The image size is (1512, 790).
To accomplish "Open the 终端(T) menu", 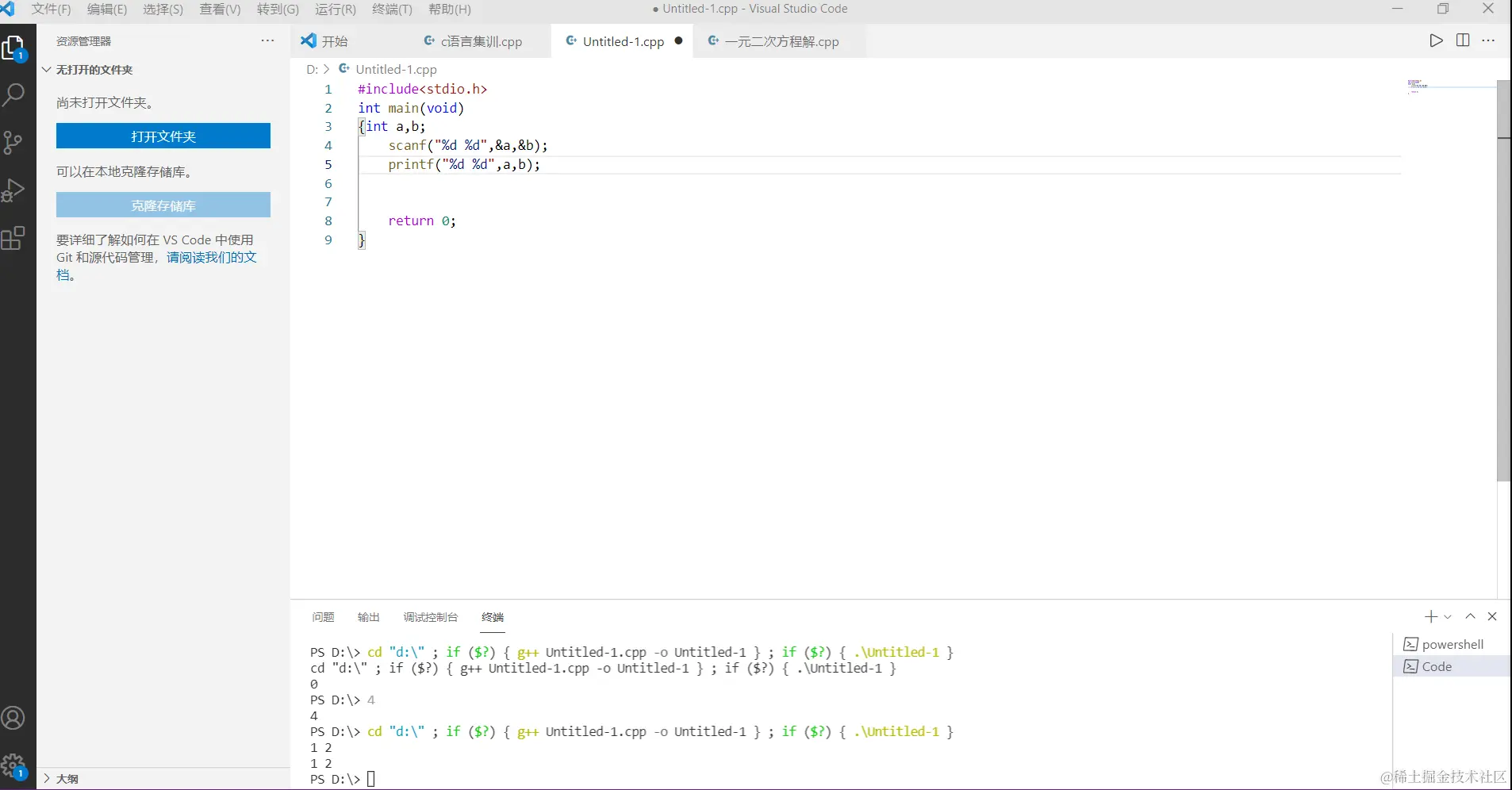I will point(393,10).
